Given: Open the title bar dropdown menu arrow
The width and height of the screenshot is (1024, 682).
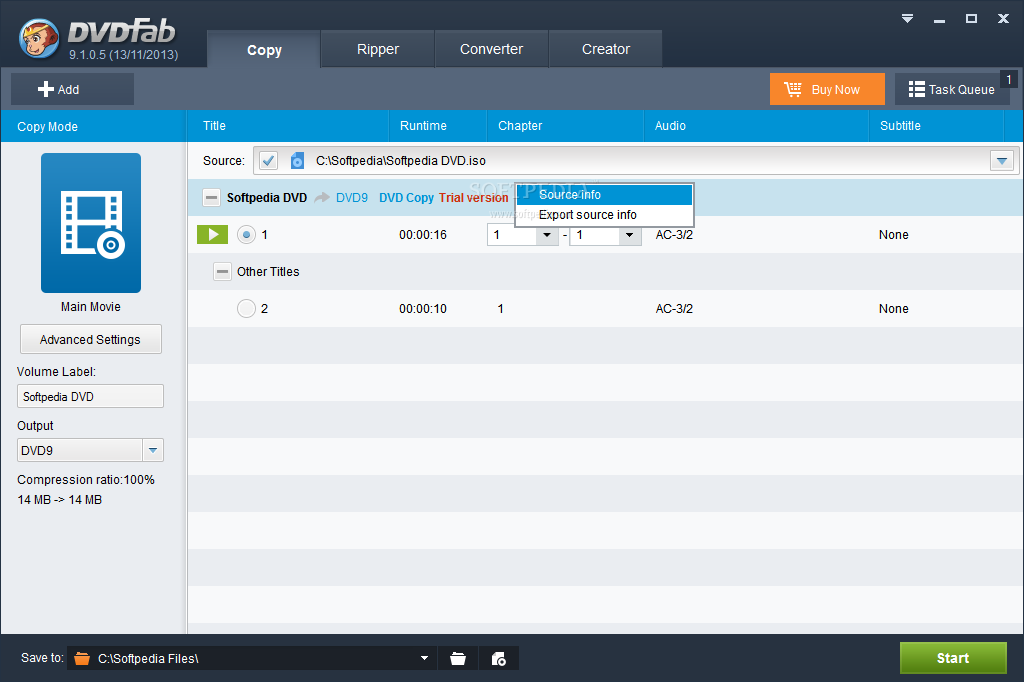Looking at the screenshot, I should tap(907, 18).
